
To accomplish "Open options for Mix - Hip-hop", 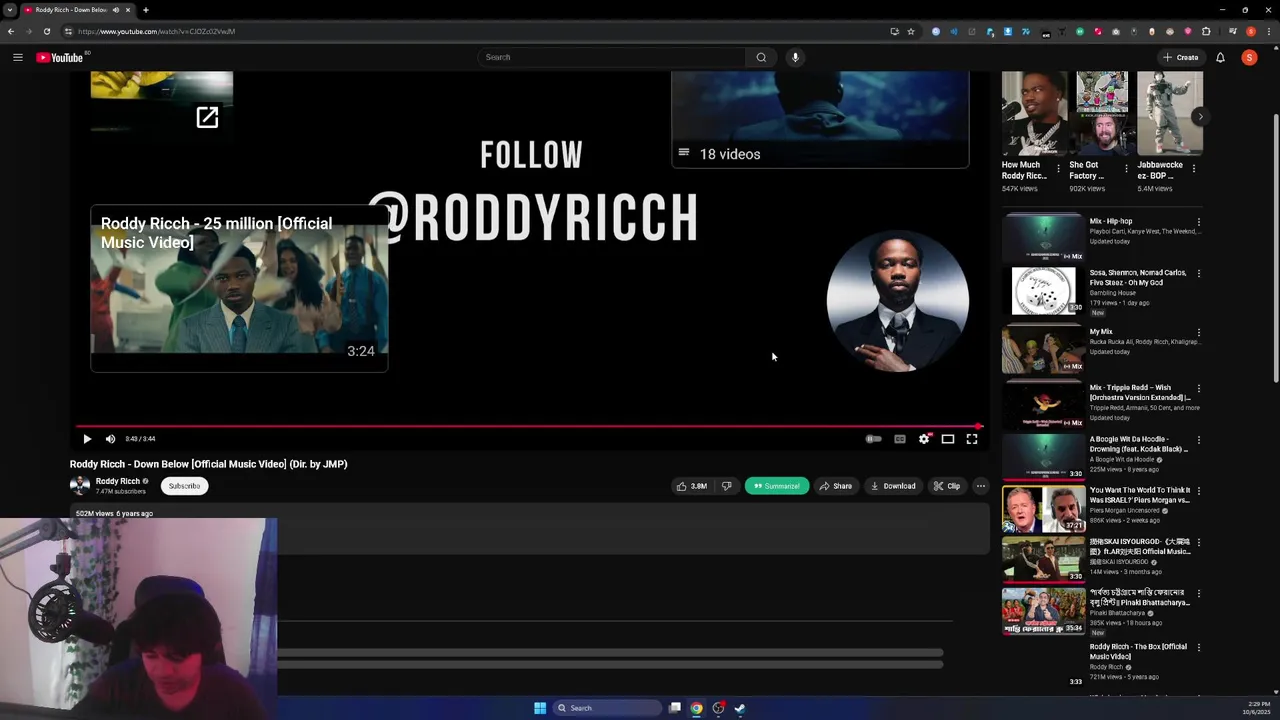I will [1198, 222].
